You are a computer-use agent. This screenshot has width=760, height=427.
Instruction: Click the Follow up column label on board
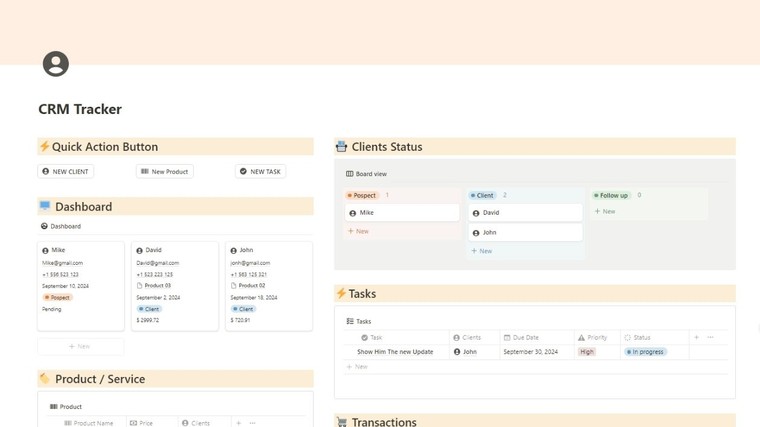tap(611, 195)
